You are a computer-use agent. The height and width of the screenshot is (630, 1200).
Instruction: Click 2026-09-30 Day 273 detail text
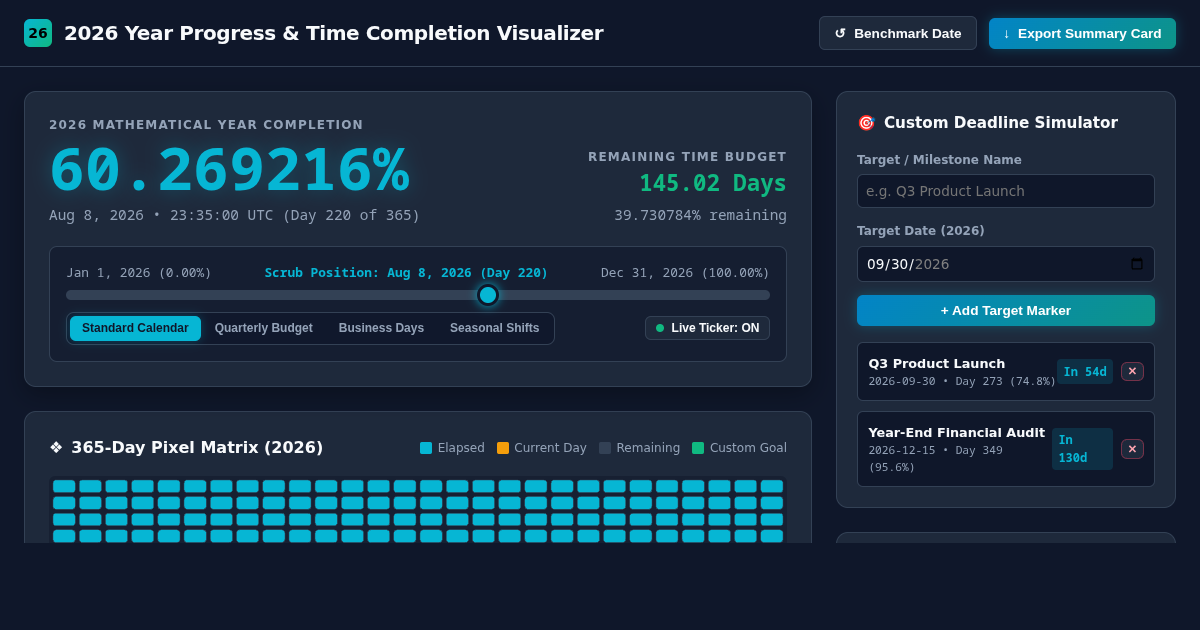(962, 381)
